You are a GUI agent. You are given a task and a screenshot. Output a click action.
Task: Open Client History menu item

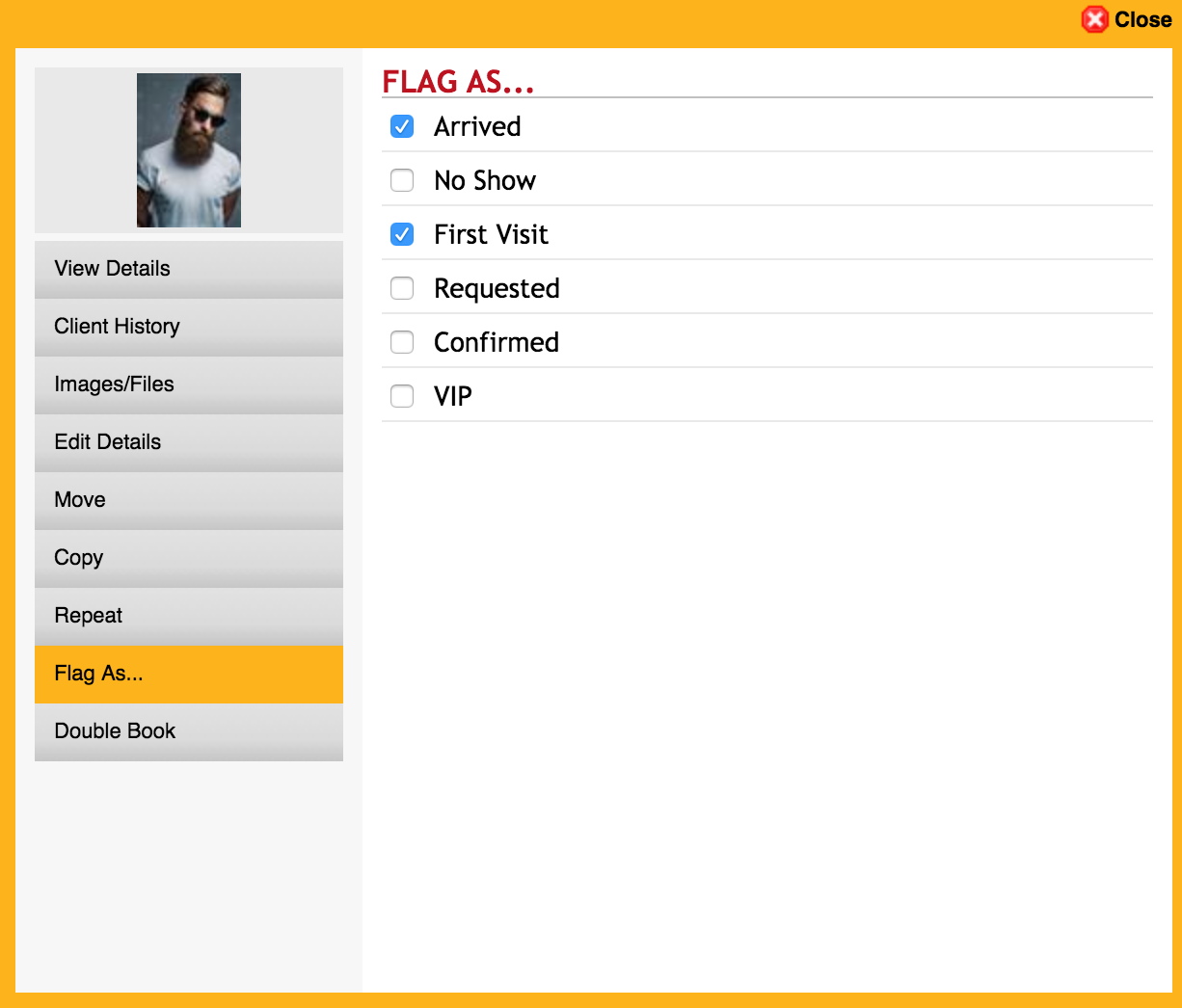[189, 327]
